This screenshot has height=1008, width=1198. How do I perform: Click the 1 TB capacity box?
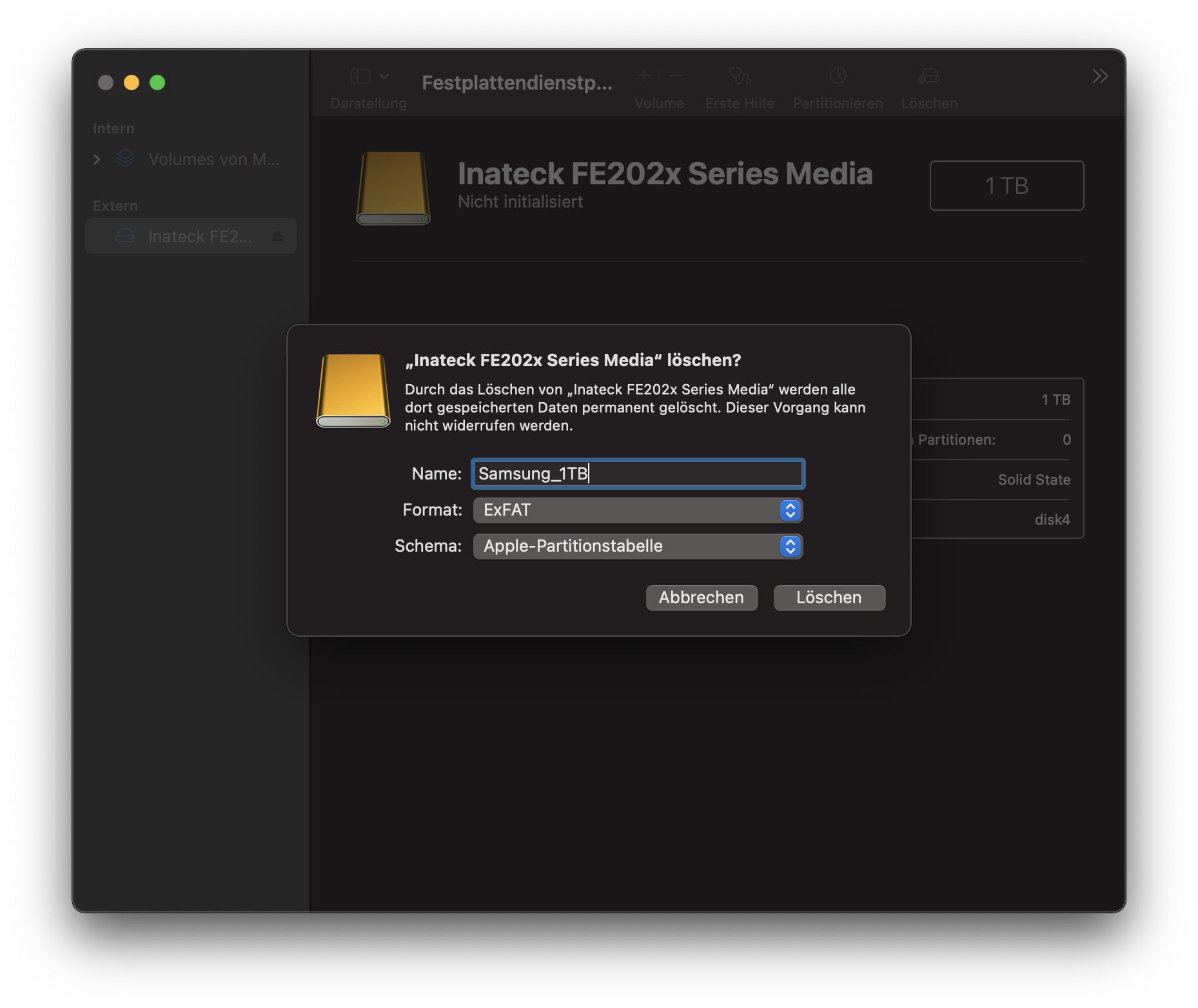pos(1007,186)
